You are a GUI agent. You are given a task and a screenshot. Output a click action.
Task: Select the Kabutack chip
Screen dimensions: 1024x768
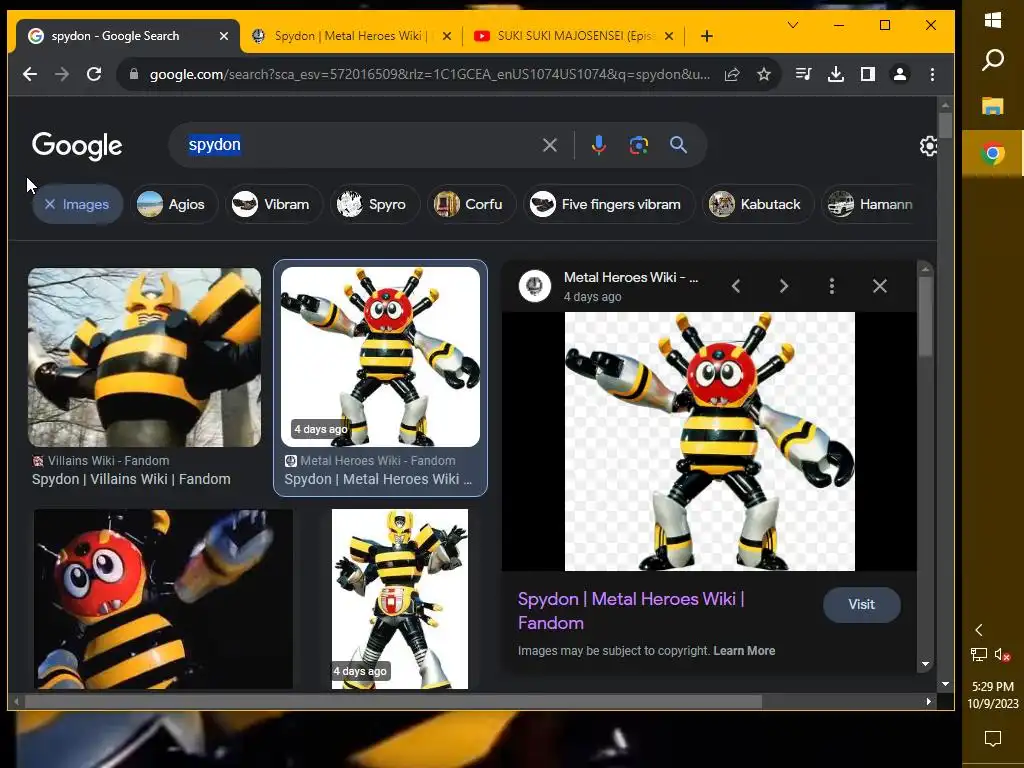[x=758, y=204]
